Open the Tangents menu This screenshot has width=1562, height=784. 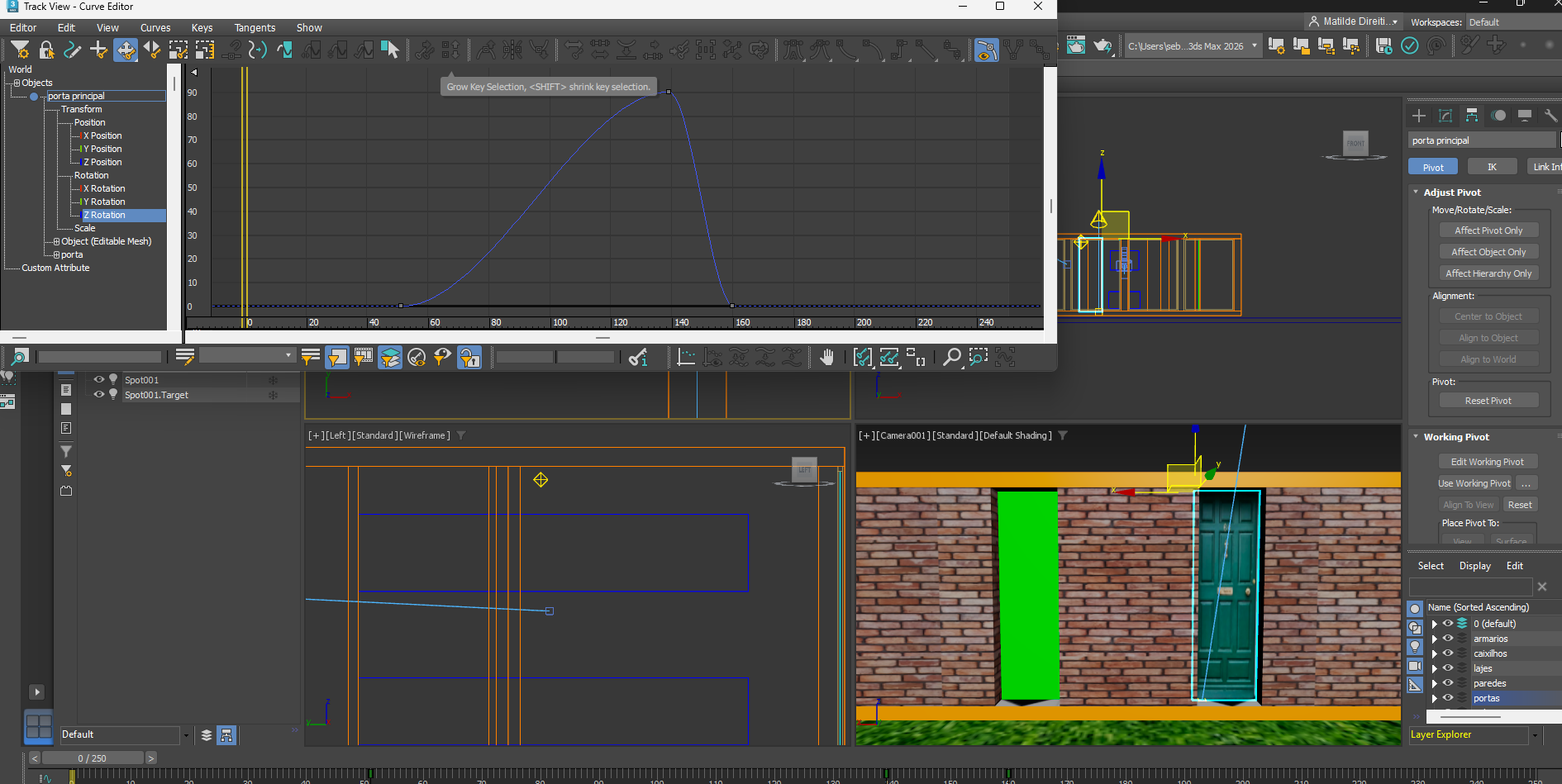(x=255, y=28)
